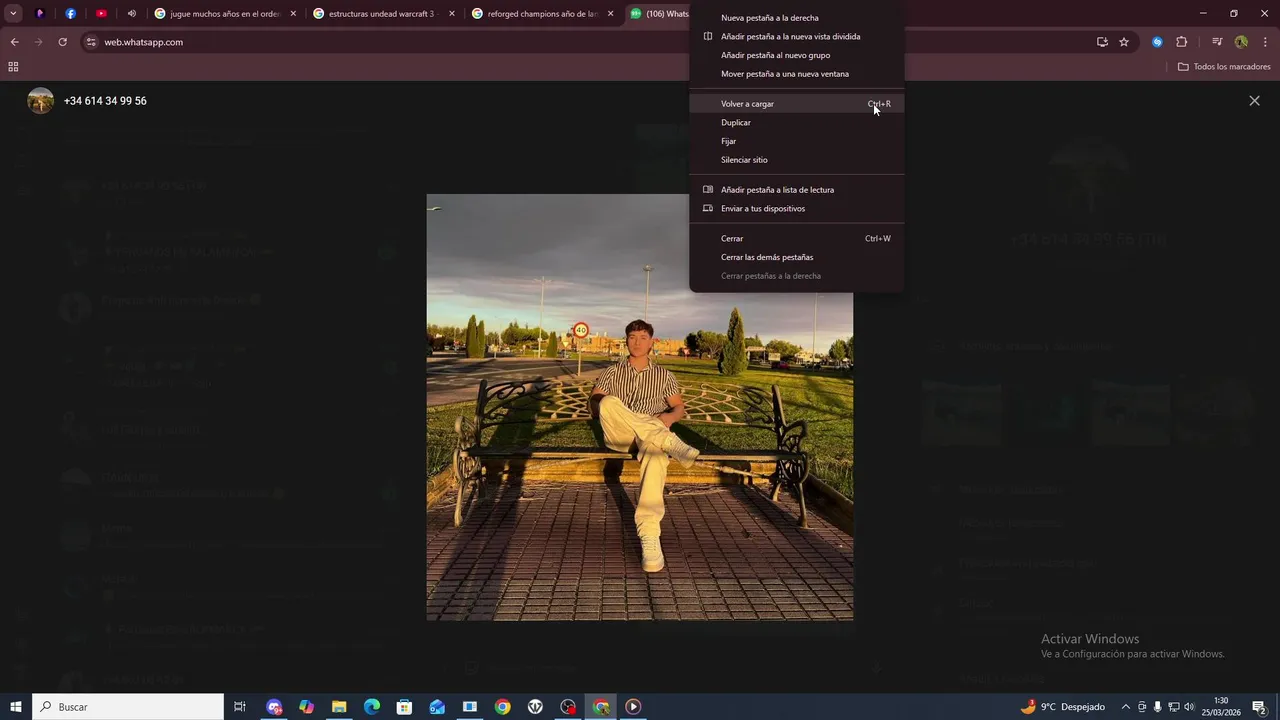Screen dimensions: 1280x720
Task: Close the 'jugue muchos años' tab
Action: tap(293, 14)
